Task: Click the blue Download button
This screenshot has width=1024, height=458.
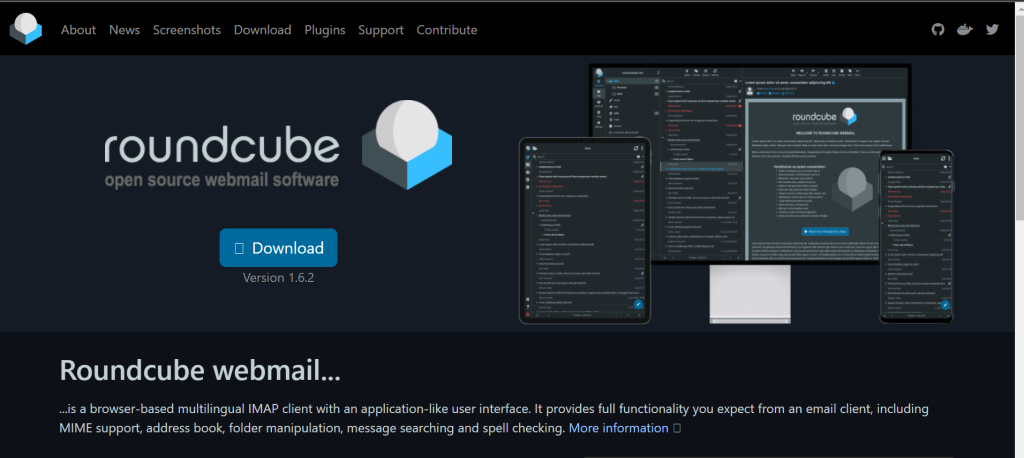Action: (x=278, y=248)
